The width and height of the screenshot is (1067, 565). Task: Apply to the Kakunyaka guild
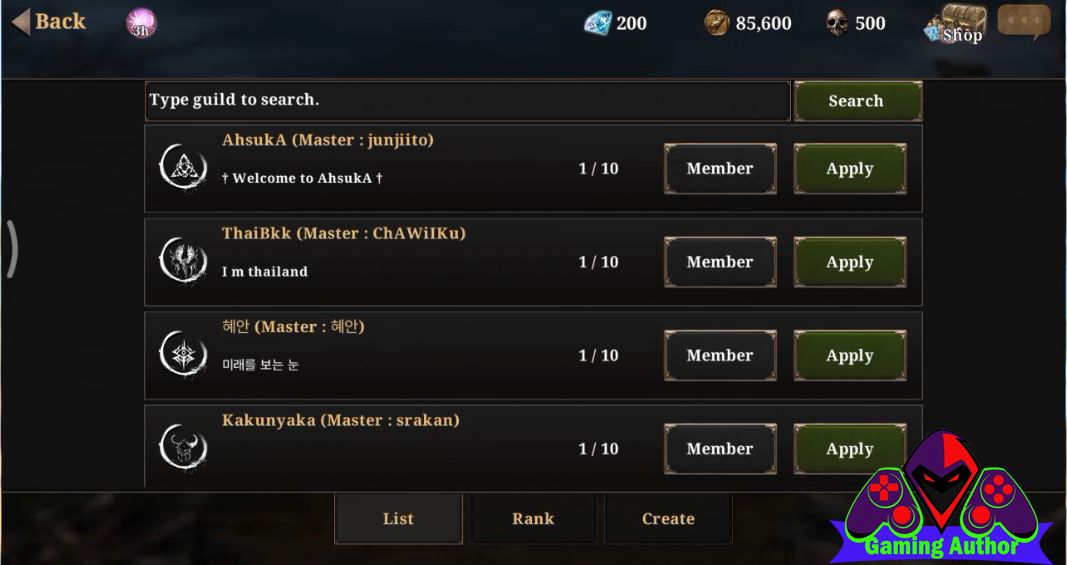[x=850, y=449]
